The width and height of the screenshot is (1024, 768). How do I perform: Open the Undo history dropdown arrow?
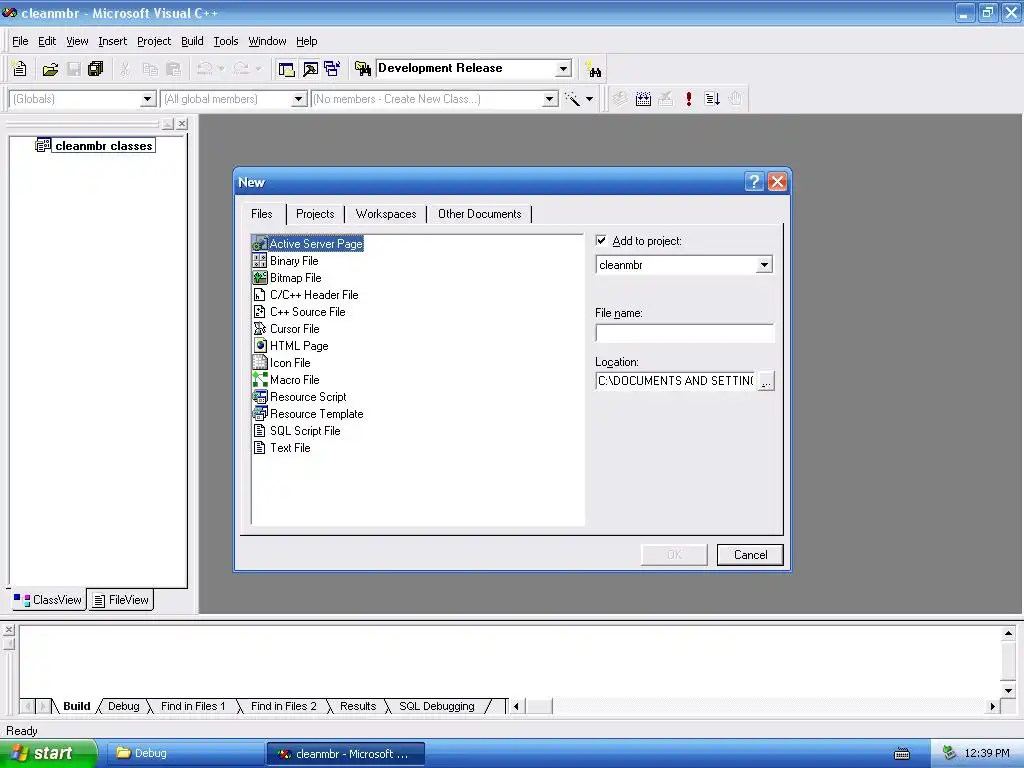221,69
